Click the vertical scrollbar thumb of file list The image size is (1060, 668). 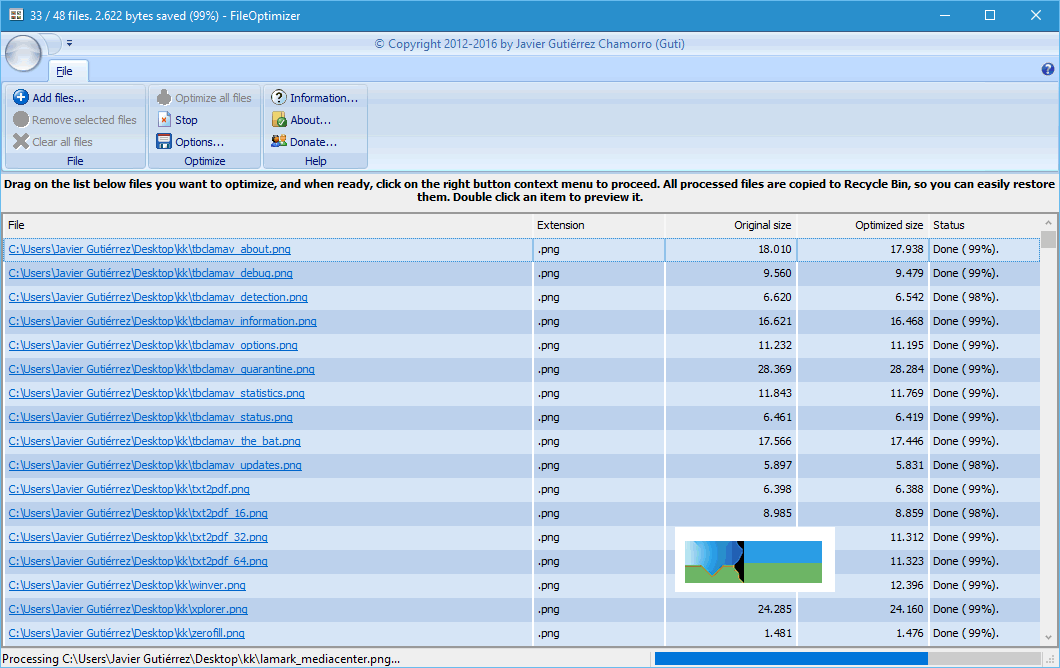pyautogui.click(x=1048, y=239)
